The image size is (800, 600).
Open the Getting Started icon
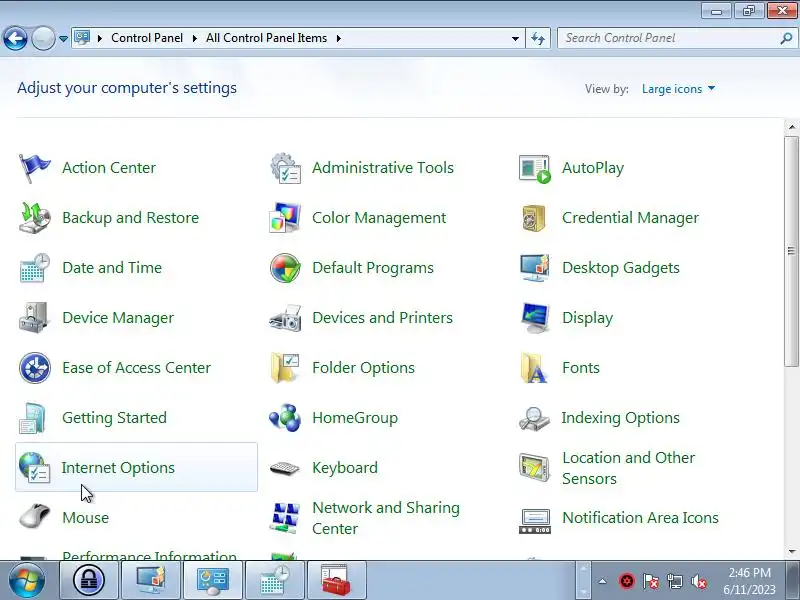(x=32, y=418)
